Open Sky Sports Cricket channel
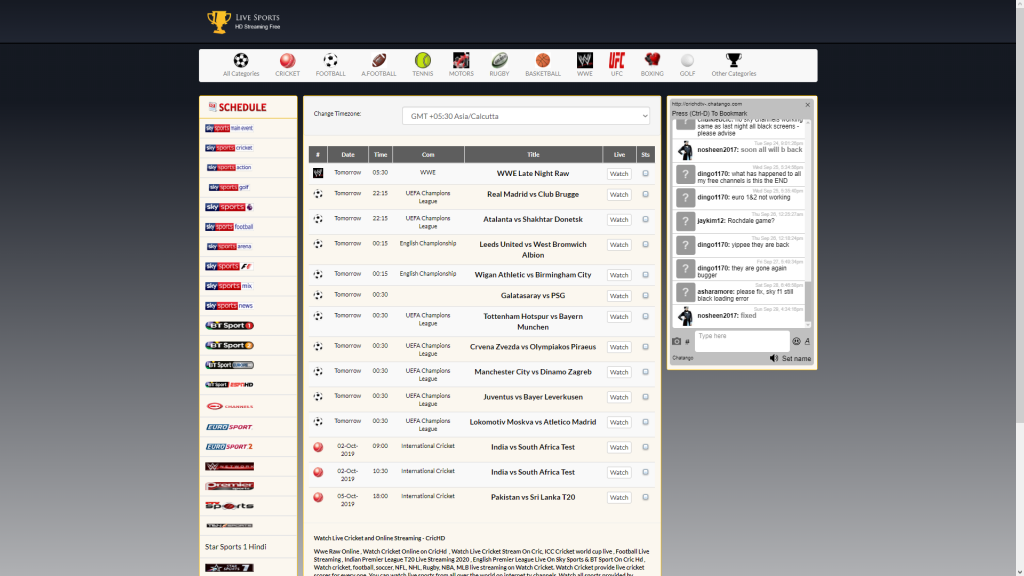Image resolution: width=1024 pixels, height=576 pixels. point(229,148)
